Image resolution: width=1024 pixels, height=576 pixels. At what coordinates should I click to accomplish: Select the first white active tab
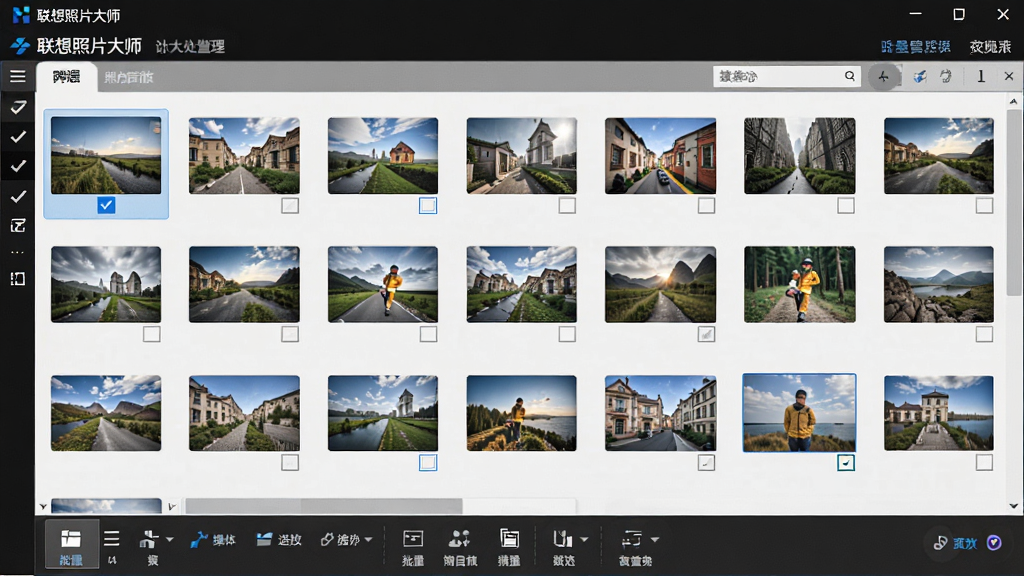67,76
